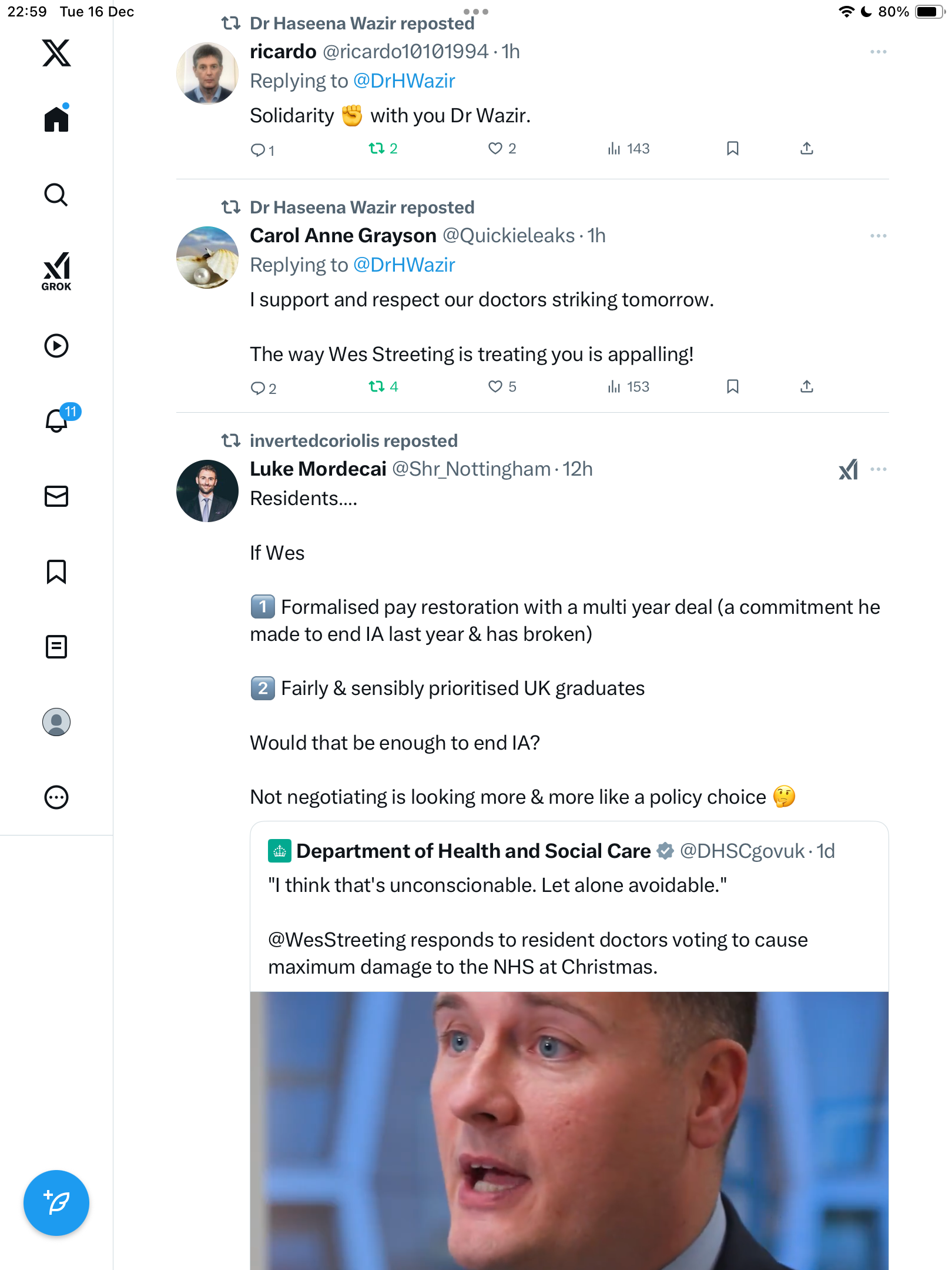Open sidebar Bookmarks tab
952x1270 pixels.
point(56,571)
